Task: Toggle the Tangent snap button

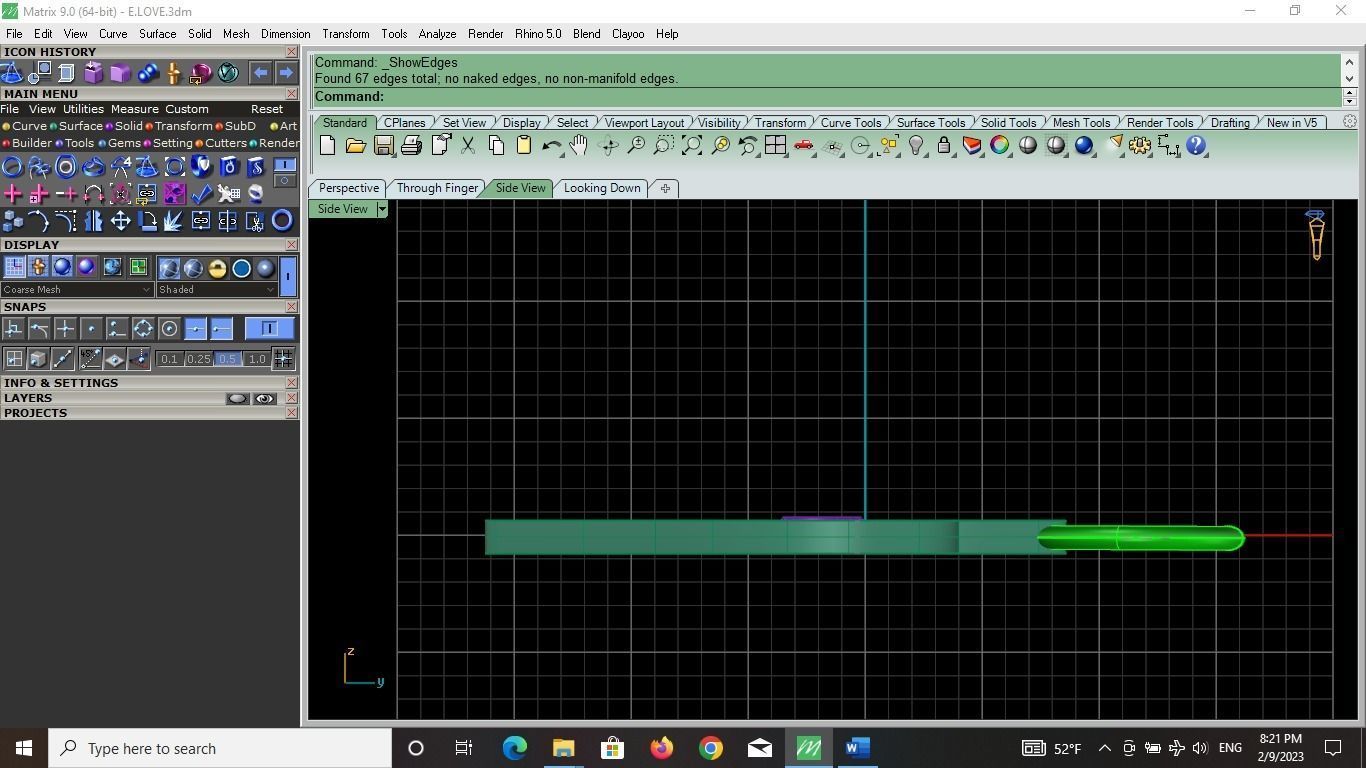Action: tap(39, 329)
